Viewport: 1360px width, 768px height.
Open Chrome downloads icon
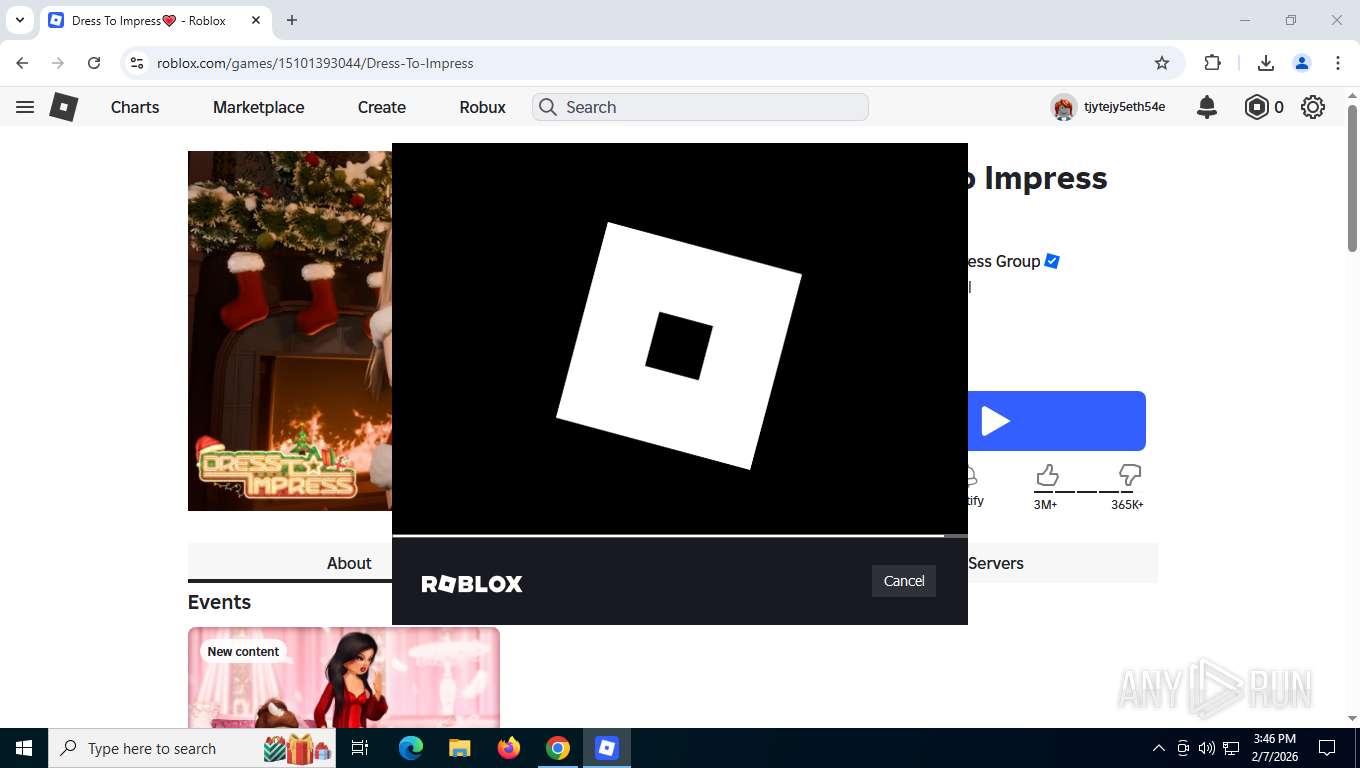pos(1266,63)
